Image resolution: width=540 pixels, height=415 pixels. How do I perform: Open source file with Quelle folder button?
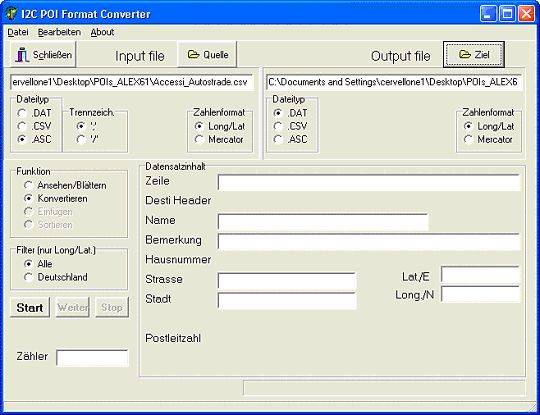point(207,54)
